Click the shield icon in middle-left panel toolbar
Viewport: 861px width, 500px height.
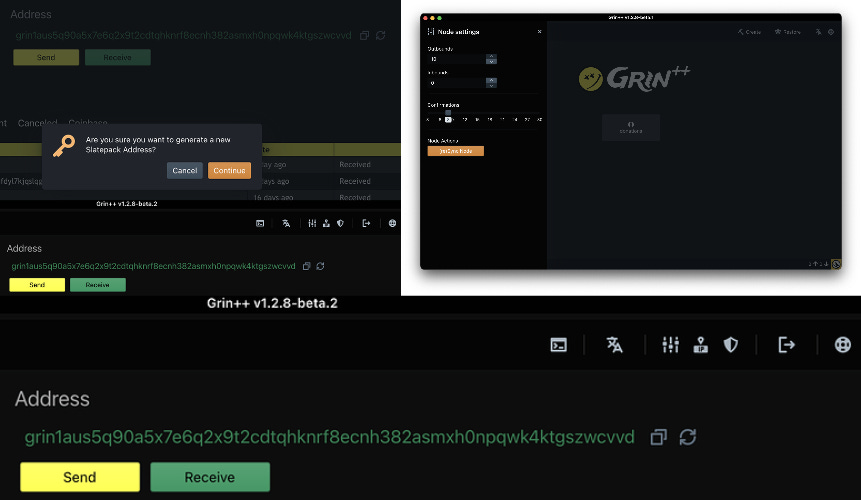(340, 223)
